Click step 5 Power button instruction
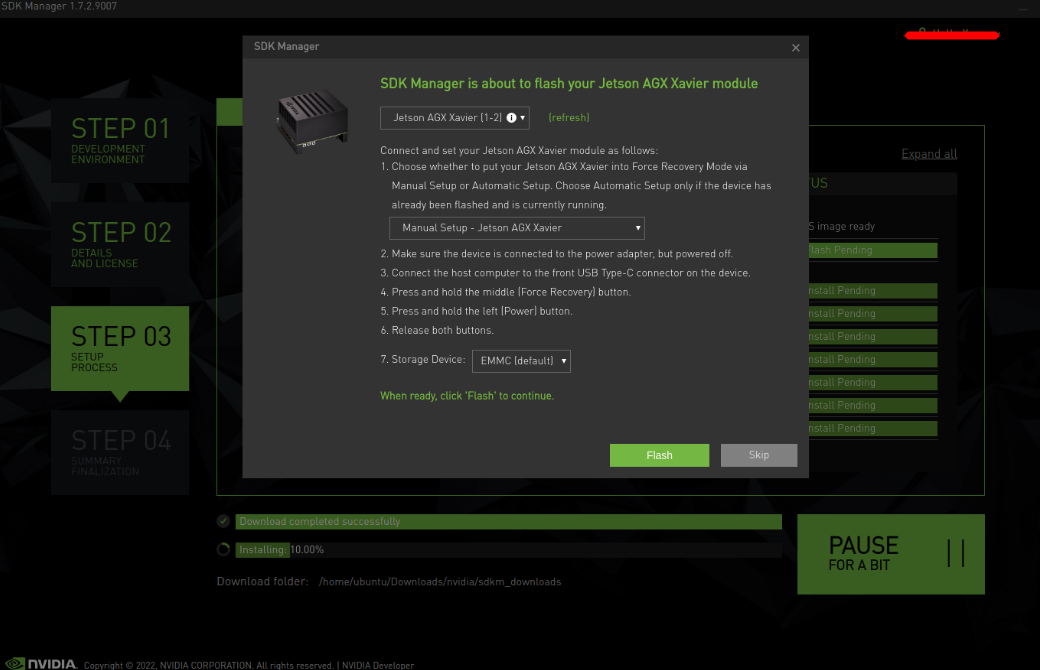Image resolution: width=1040 pixels, height=670 pixels. click(x=476, y=311)
